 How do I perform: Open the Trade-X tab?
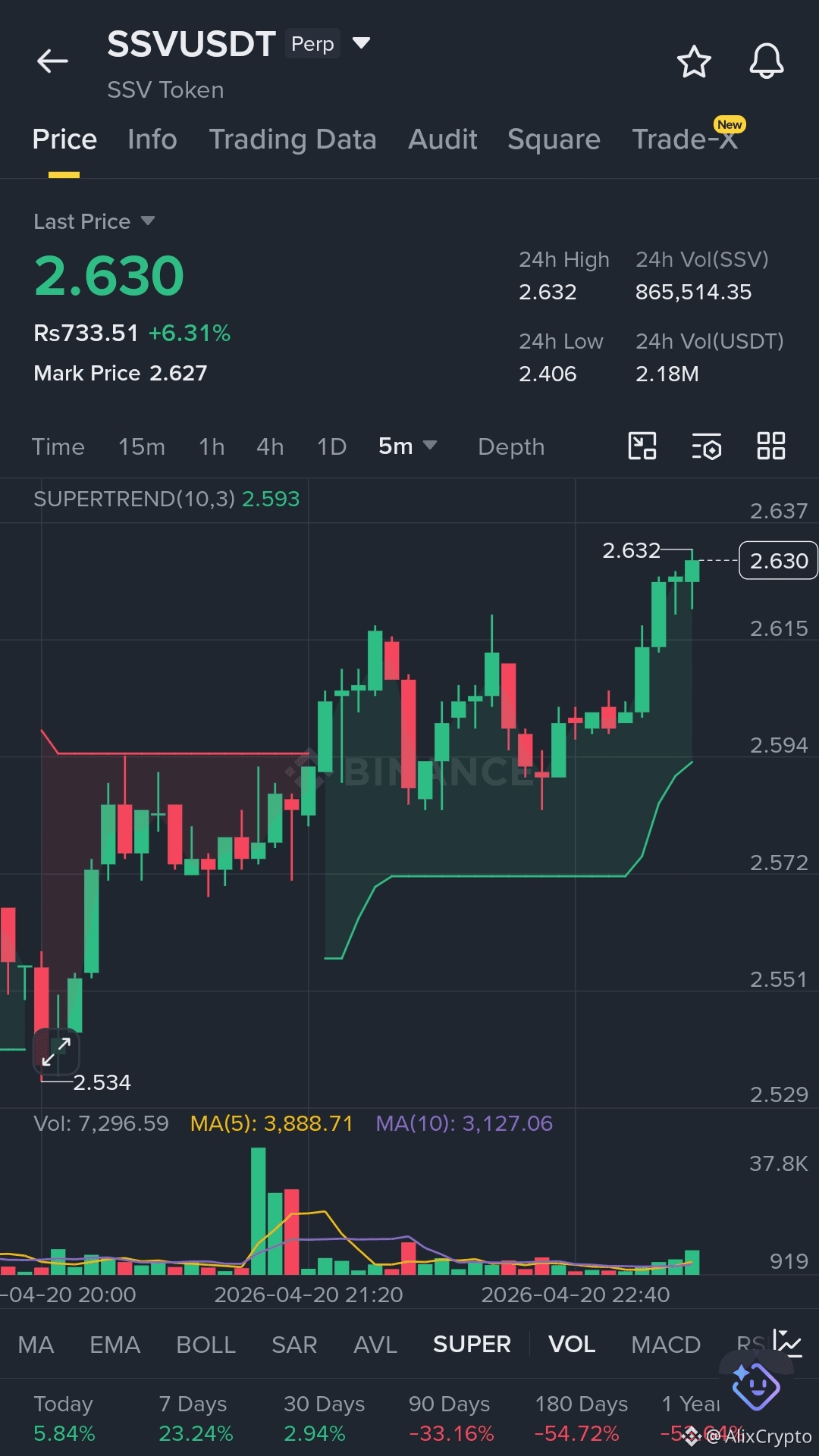[685, 139]
